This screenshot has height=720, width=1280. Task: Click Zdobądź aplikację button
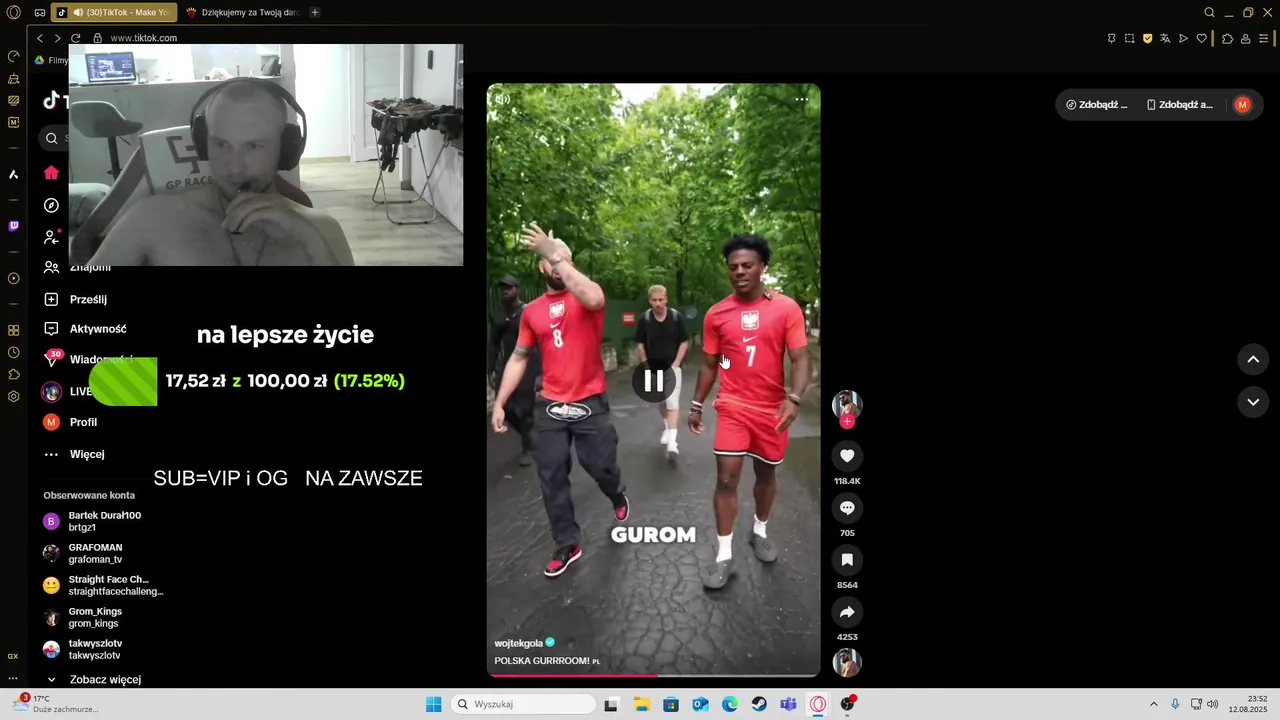pyautogui.click(x=1180, y=105)
